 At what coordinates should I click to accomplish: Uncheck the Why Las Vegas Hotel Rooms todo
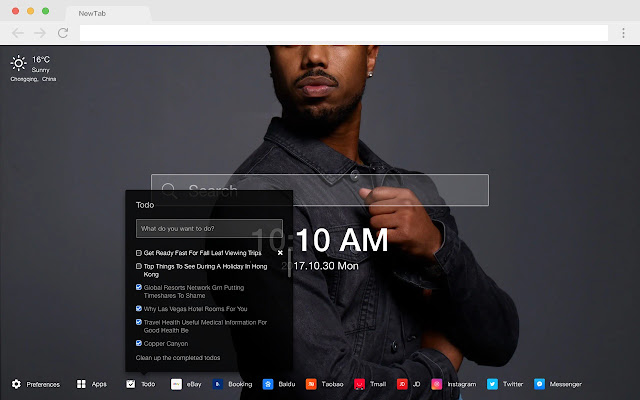[139, 309]
